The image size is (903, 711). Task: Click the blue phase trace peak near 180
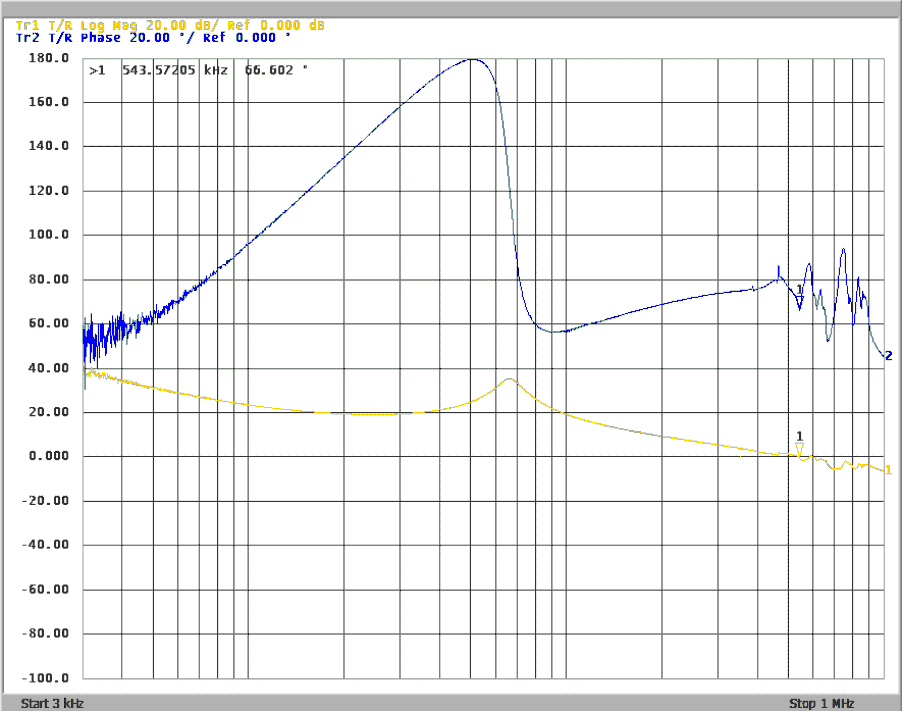coord(472,59)
